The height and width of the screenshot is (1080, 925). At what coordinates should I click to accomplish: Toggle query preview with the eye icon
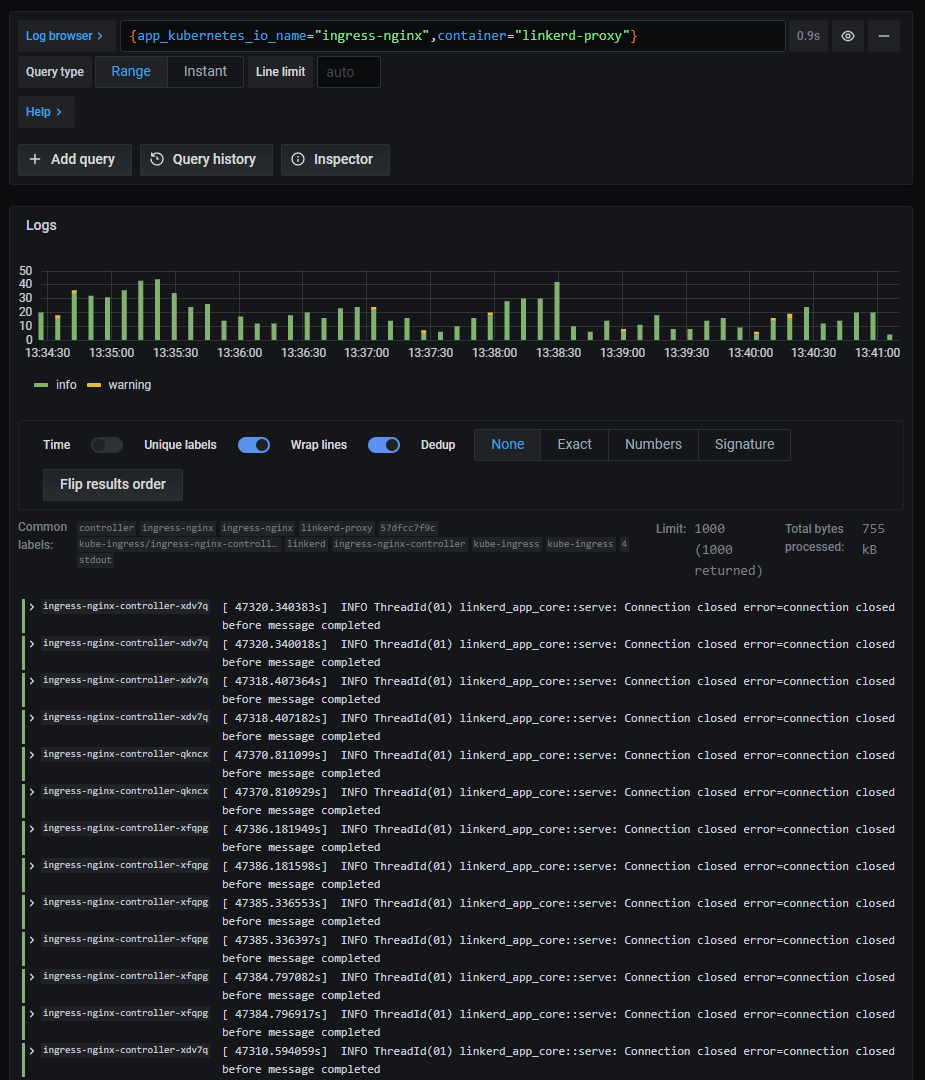click(847, 36)
